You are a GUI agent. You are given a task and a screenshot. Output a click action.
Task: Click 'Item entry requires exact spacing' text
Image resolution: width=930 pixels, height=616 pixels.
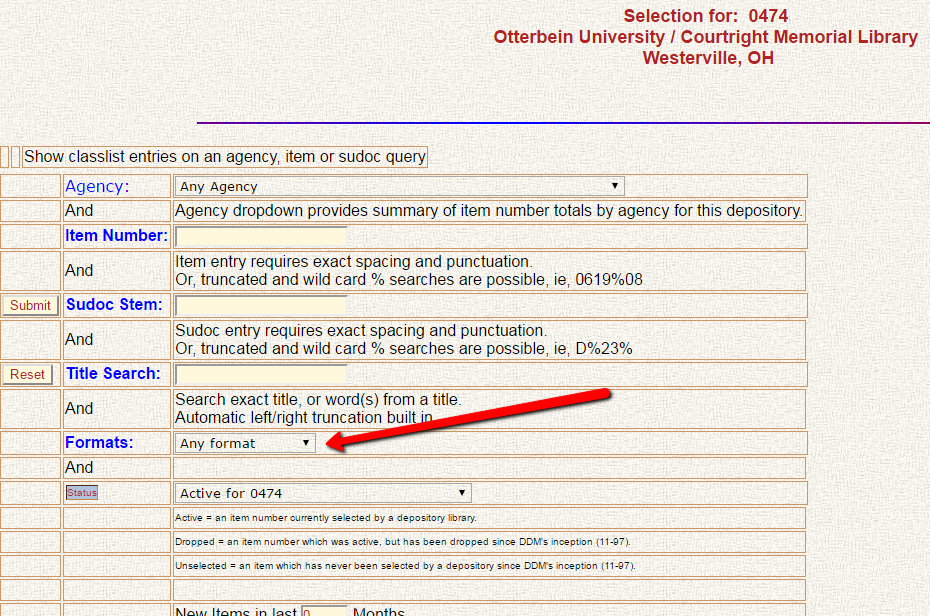point(353,261)
